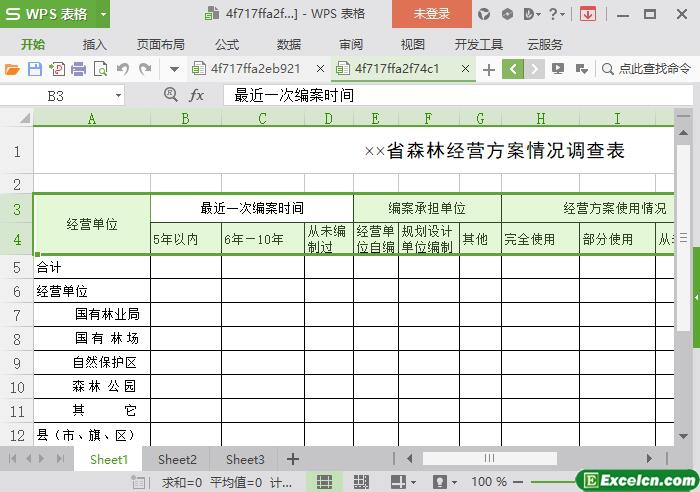Click the Print icon

(x=79, y=69)
